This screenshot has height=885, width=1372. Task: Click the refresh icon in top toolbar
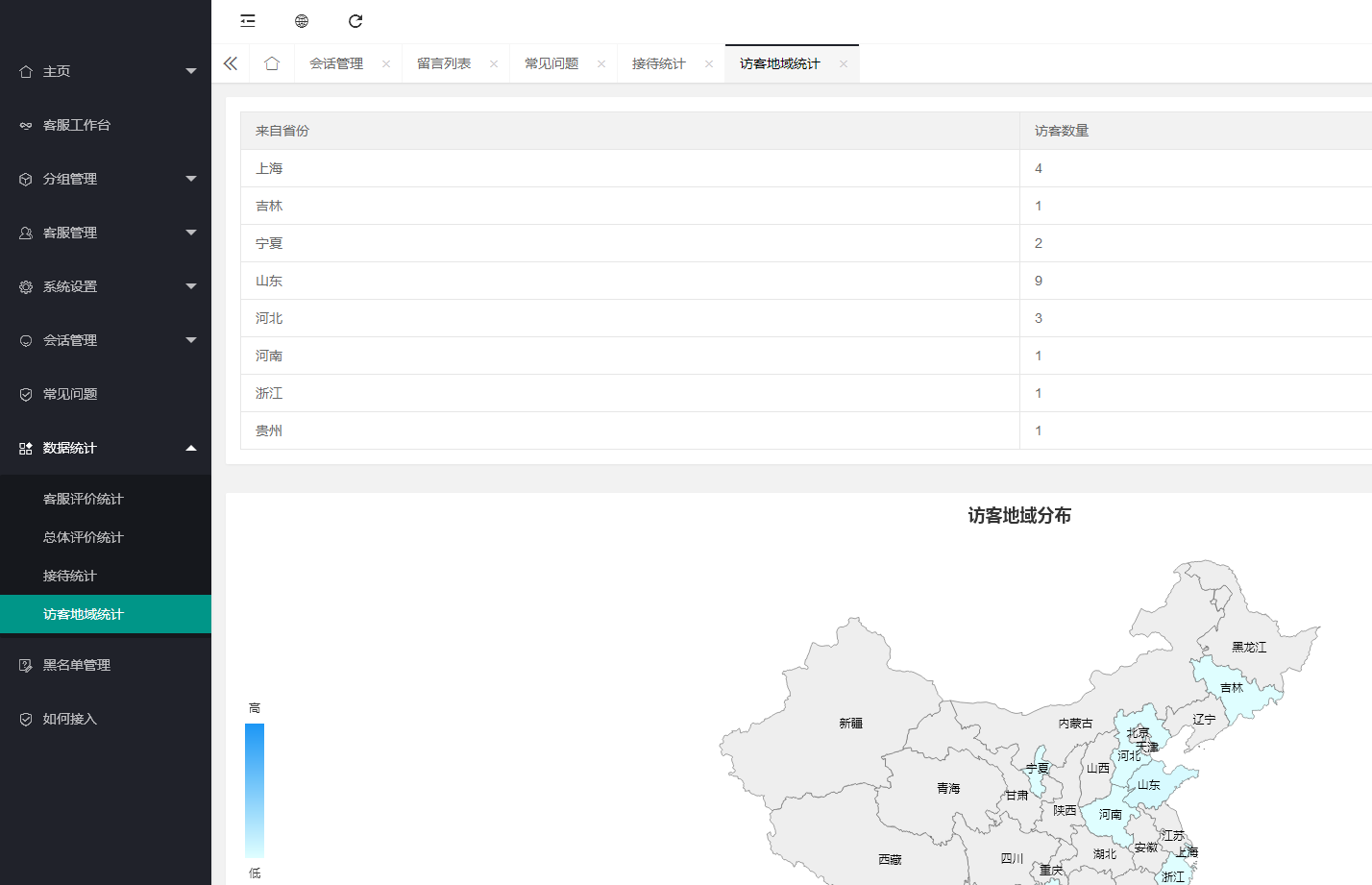[355, 21]
